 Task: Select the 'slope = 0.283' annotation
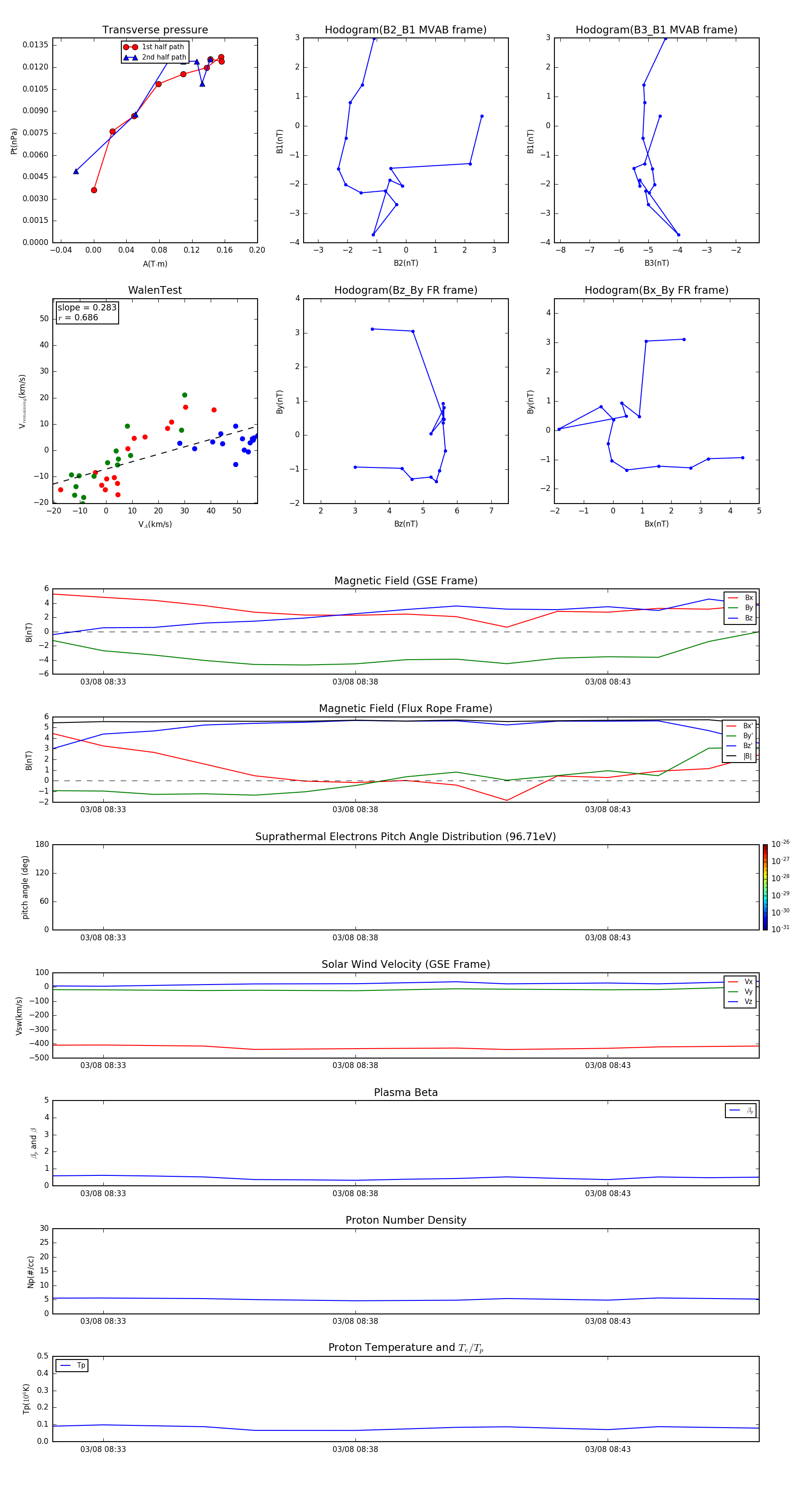pos(87,308)
